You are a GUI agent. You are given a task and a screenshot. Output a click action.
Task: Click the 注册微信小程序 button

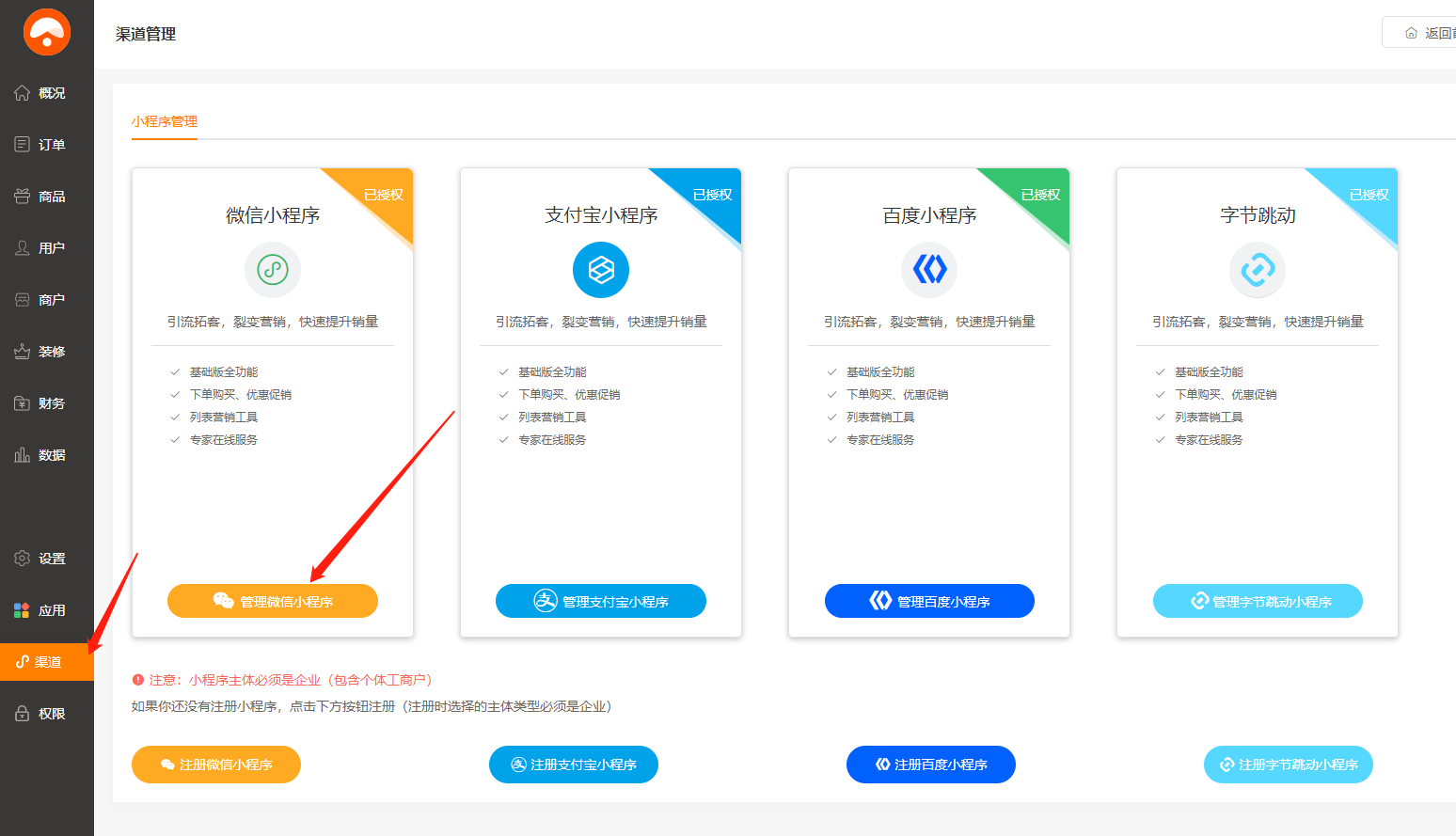coord(216,765)
